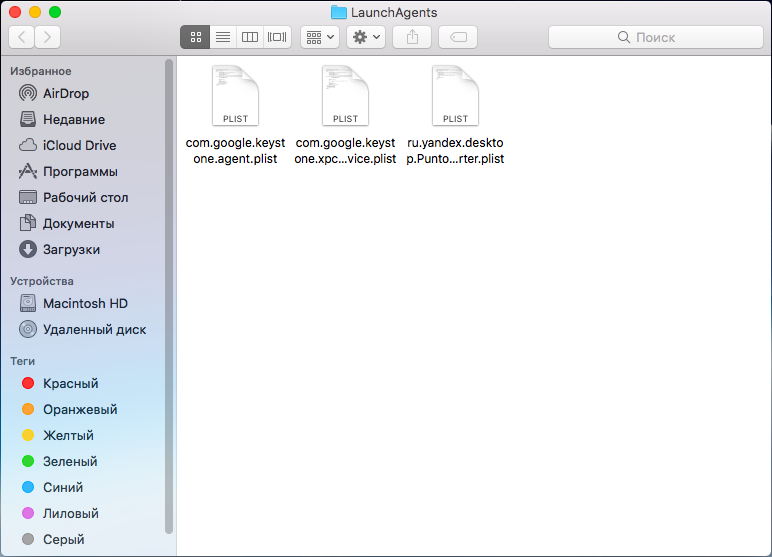Select the Желтый tag label
Screen dimensions: 772x557
(x=68, y=435)
